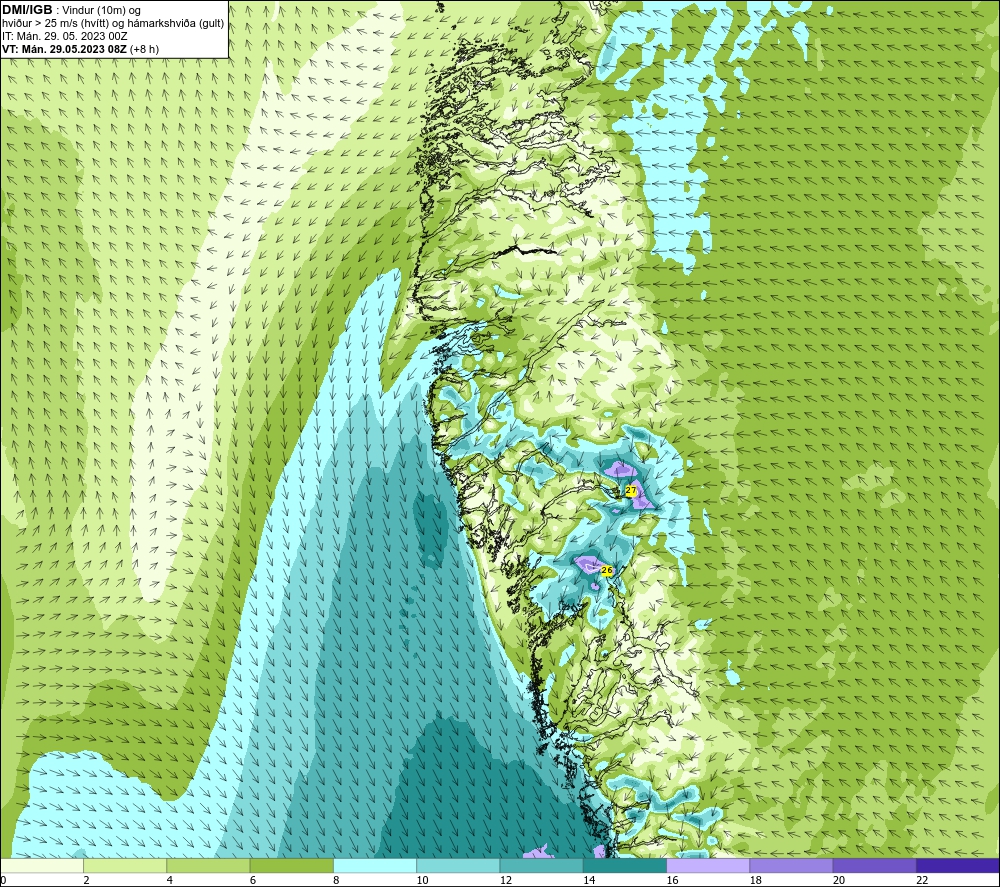Click the scale label 10
The height and width of the screenshot is (887, 1000).
click(x=423, y=880)
